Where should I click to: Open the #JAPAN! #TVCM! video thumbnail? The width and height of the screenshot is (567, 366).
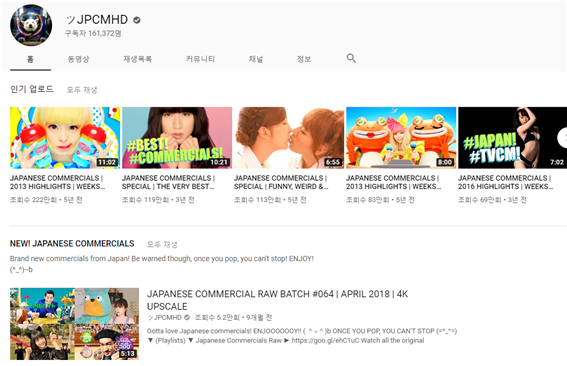(512, 138)
